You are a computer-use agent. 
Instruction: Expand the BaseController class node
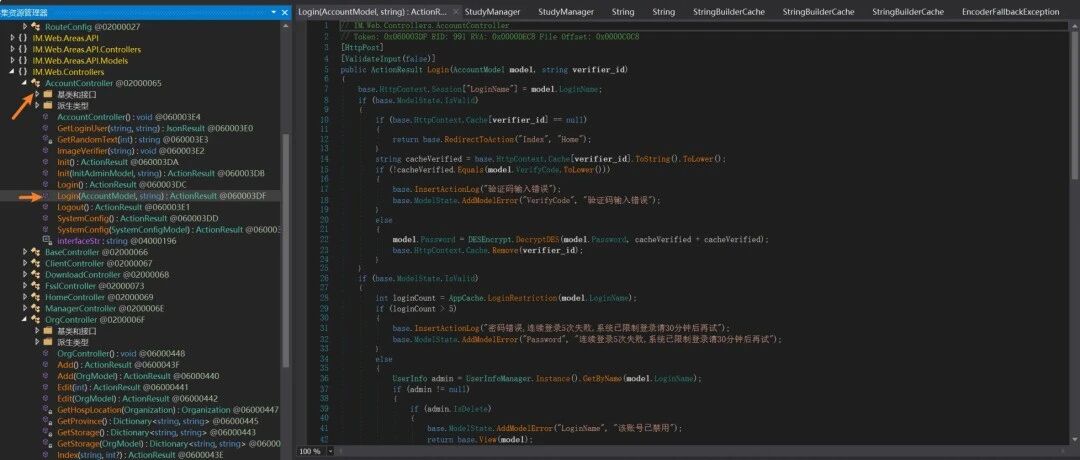click(x=25, y=252)
